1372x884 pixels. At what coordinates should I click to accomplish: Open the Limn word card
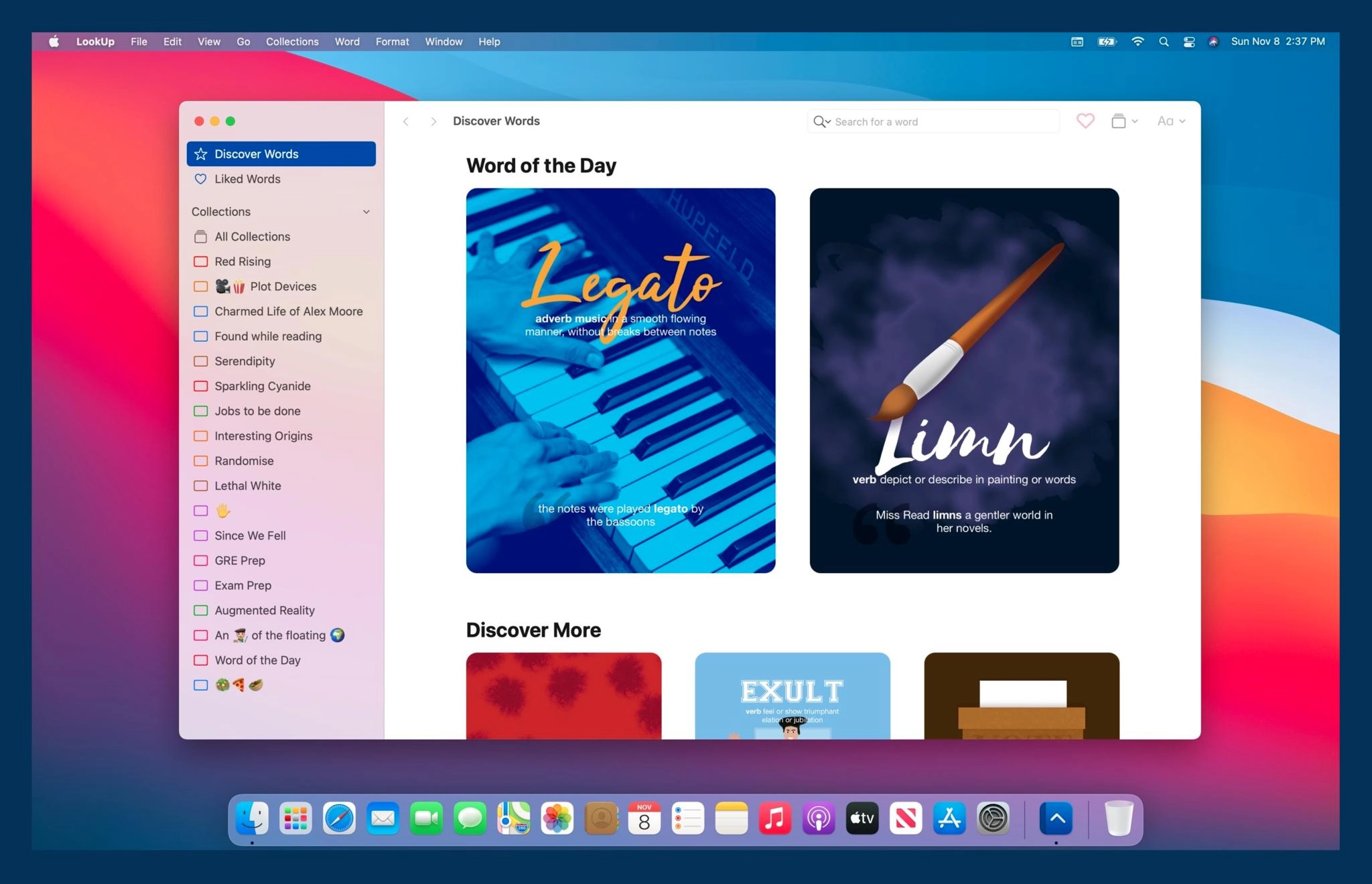point(964,380)
